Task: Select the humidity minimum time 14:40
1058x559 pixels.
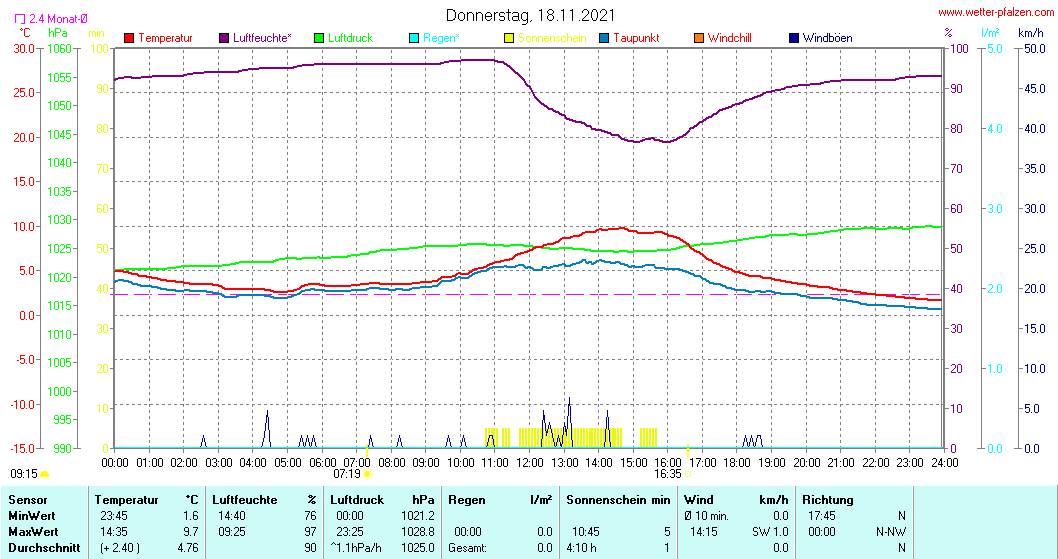Action: click(x=231, y=516)
